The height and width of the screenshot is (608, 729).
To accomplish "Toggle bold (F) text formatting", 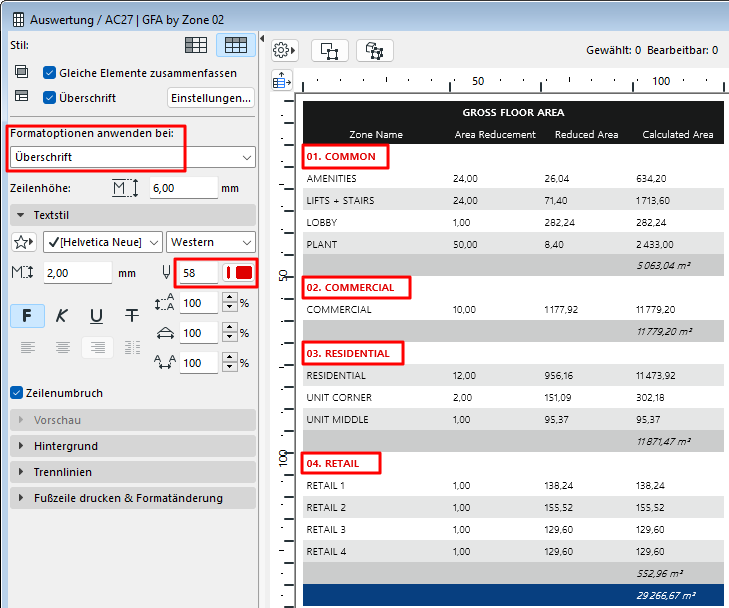I will pyautogui.click(x=27, y=316).
